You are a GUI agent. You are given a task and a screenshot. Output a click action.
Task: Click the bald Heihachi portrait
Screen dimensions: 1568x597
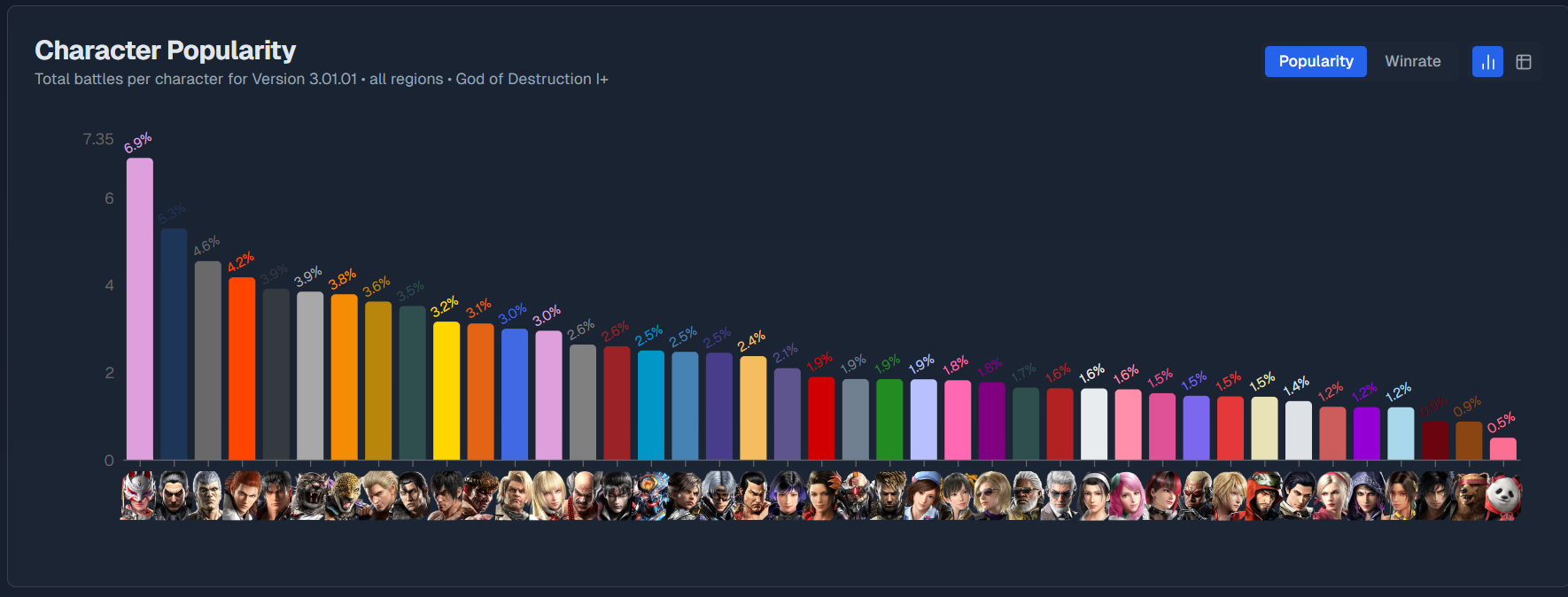(583, 496)
